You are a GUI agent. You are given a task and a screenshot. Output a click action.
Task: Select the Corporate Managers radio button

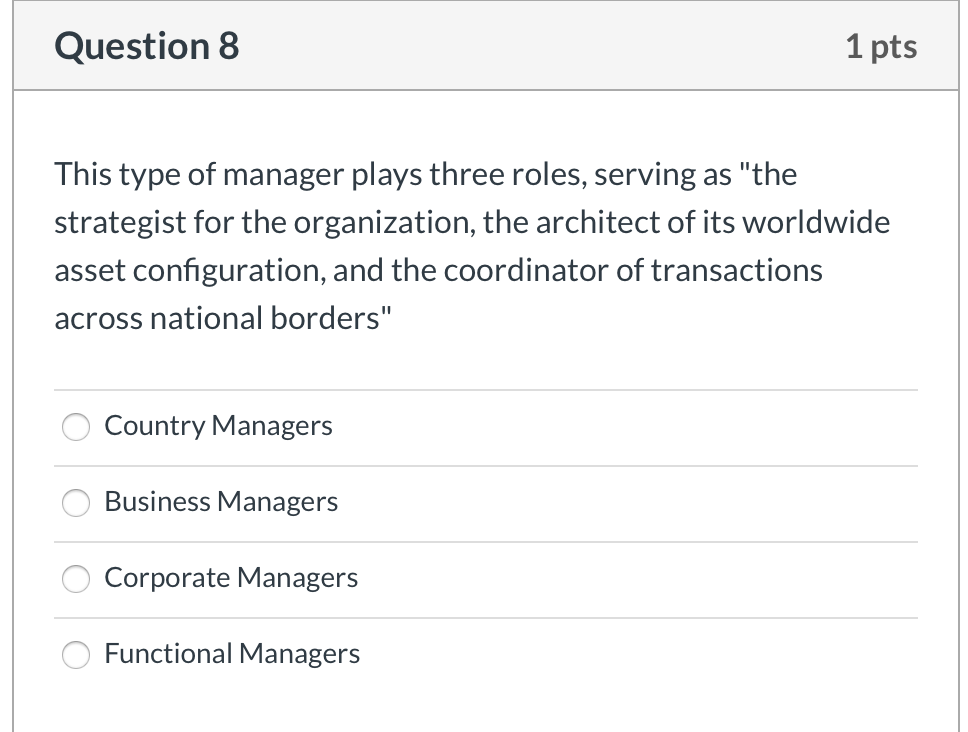point(76,579)
